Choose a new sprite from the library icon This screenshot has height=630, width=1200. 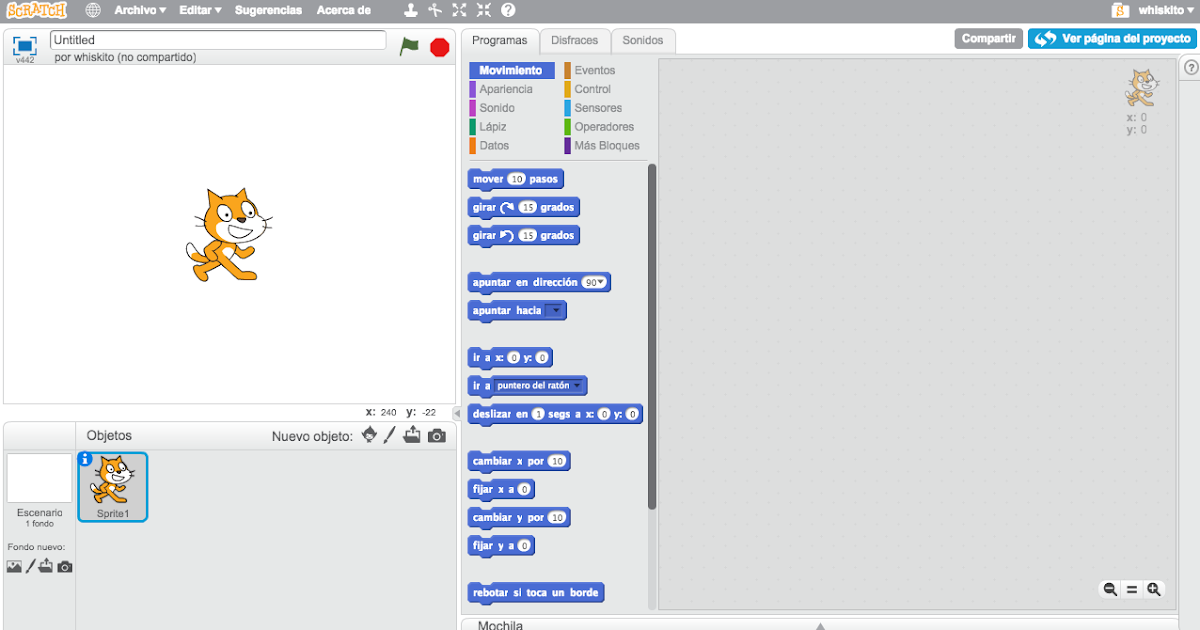click(369, 435)
